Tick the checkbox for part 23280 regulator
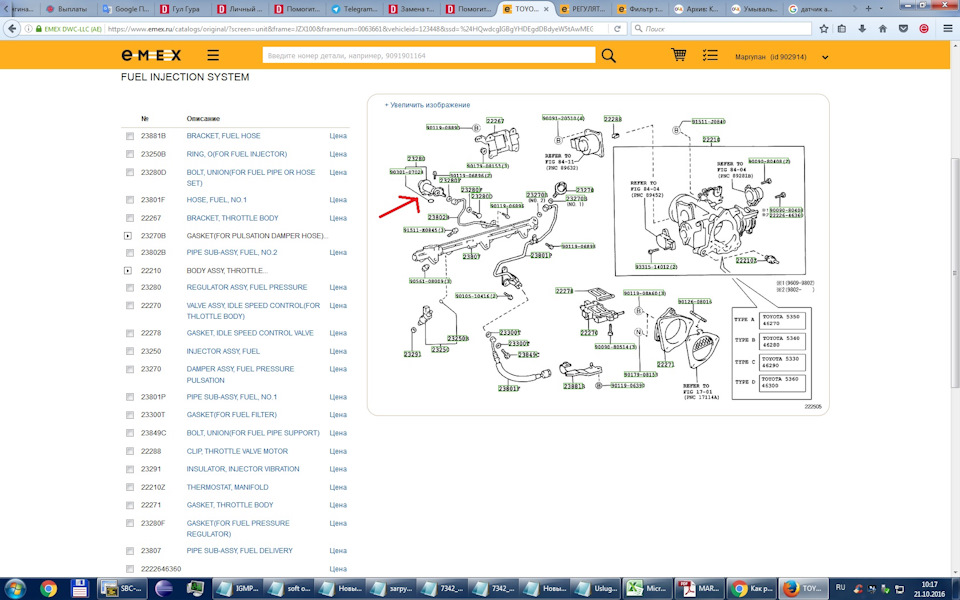 pyautogui.click(x=130, y=288)
